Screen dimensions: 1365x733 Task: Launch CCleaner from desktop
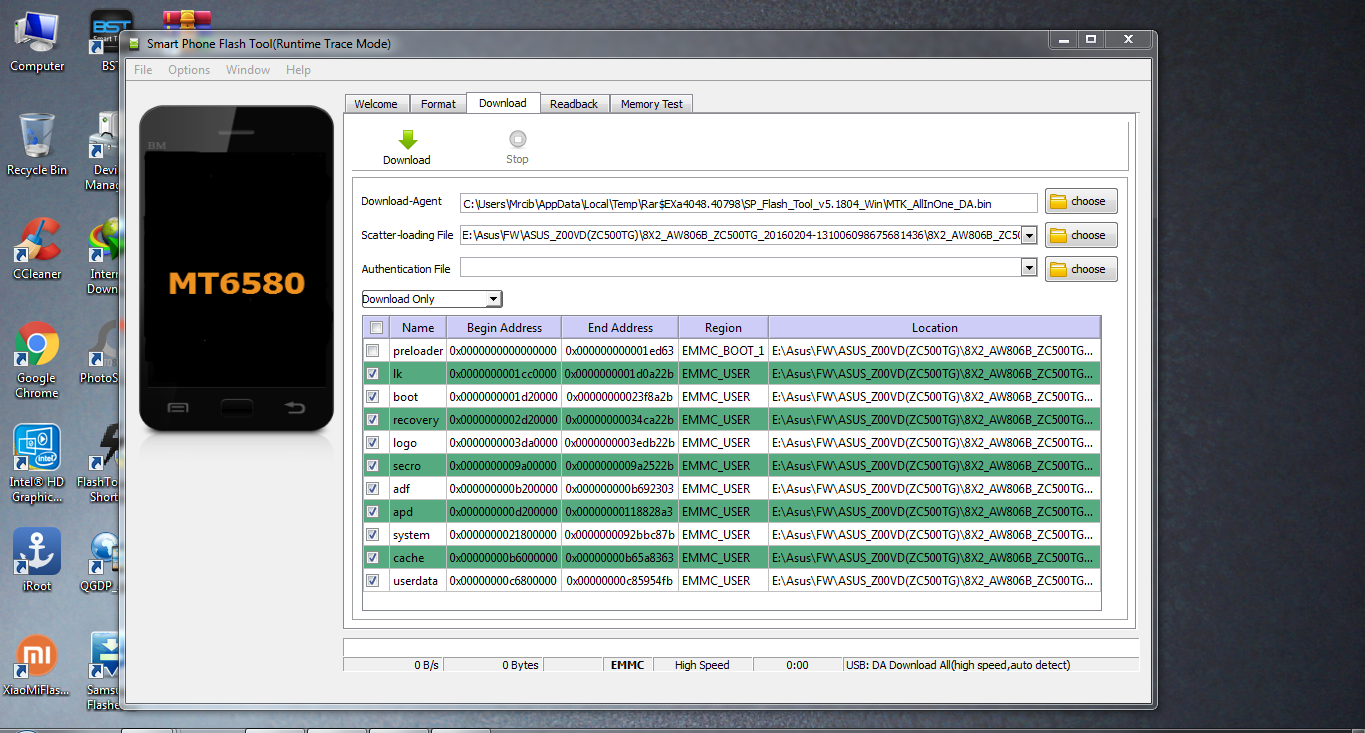pos(37,250)
